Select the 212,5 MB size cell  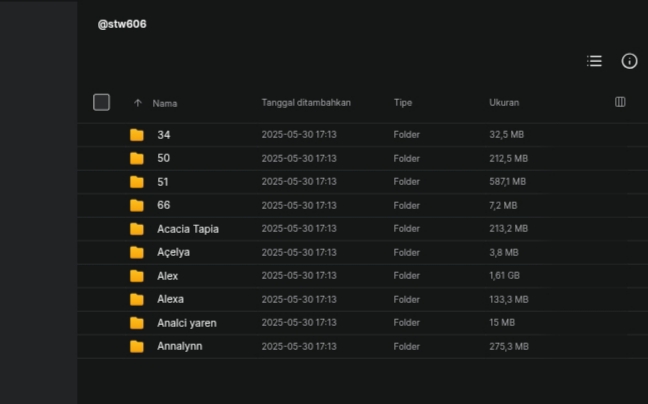point(509,158)
